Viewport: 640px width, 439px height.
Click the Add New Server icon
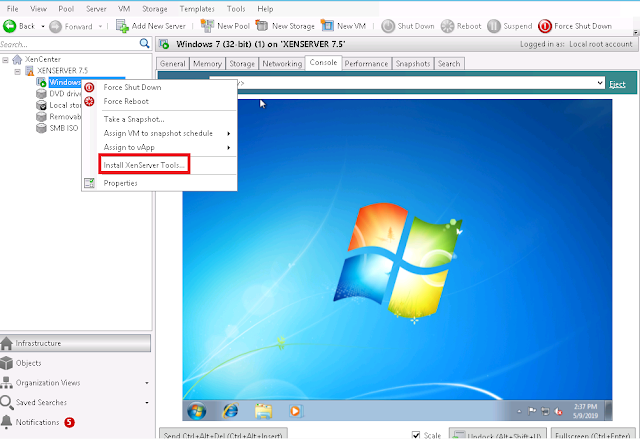pos(122,26)
